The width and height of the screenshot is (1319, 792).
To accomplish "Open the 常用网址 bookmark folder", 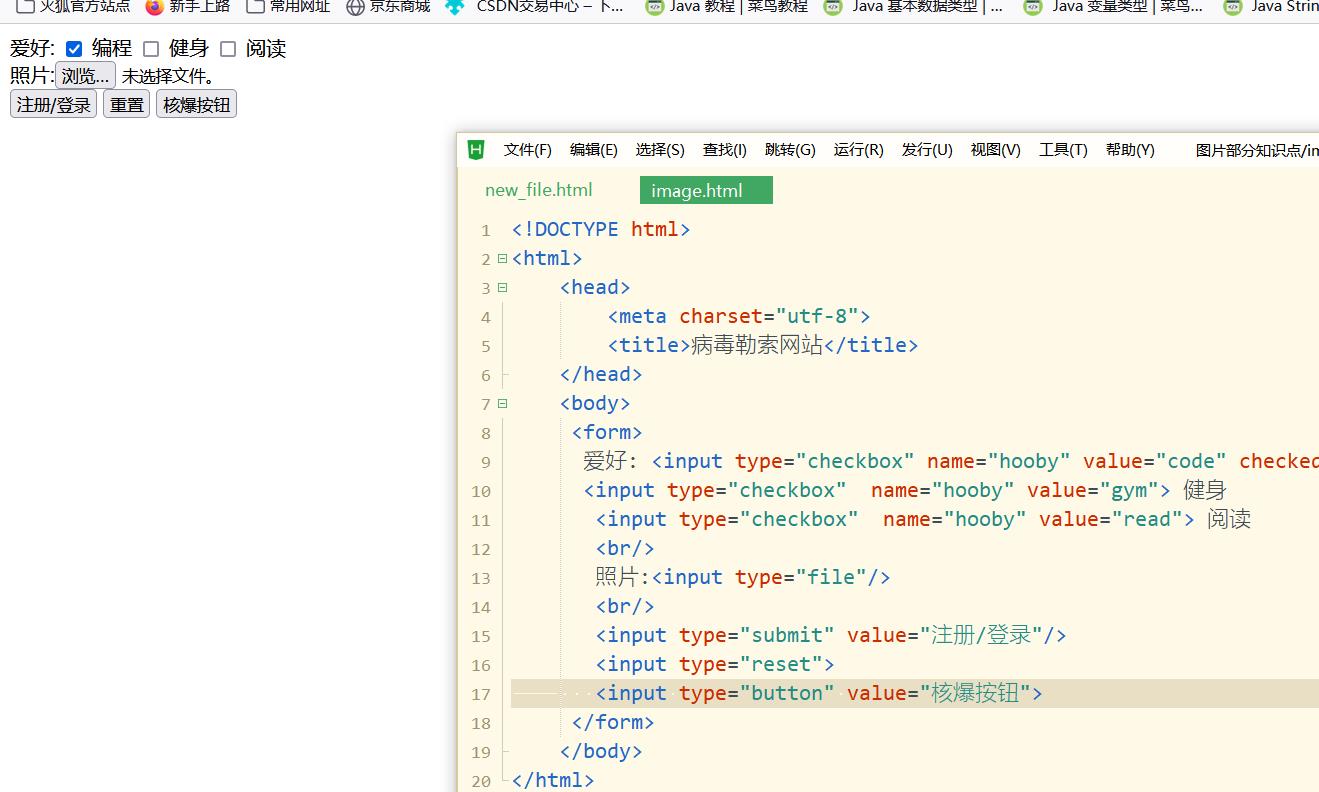I will pos(288,7).
